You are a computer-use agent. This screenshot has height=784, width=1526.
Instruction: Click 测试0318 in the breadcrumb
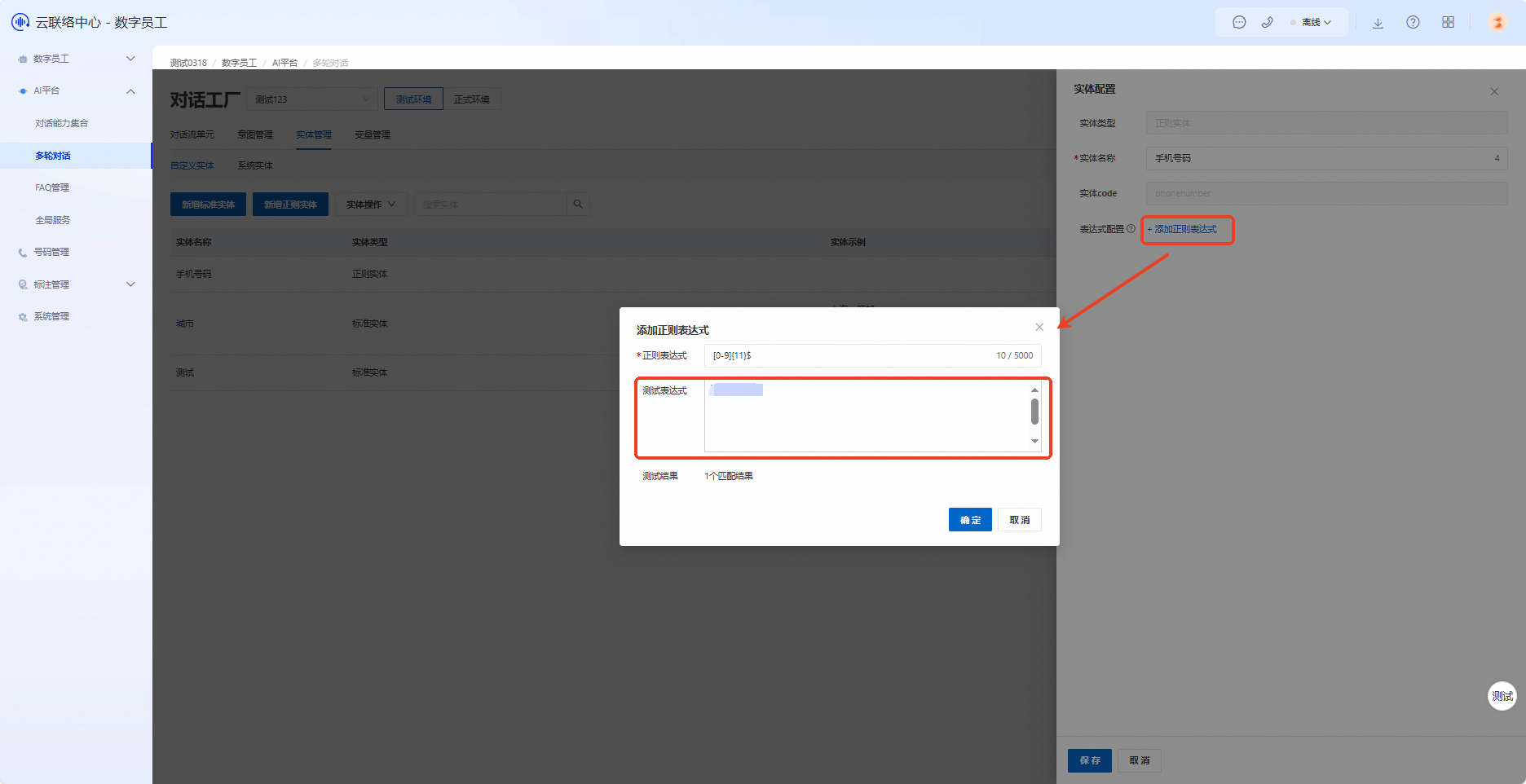188,63
